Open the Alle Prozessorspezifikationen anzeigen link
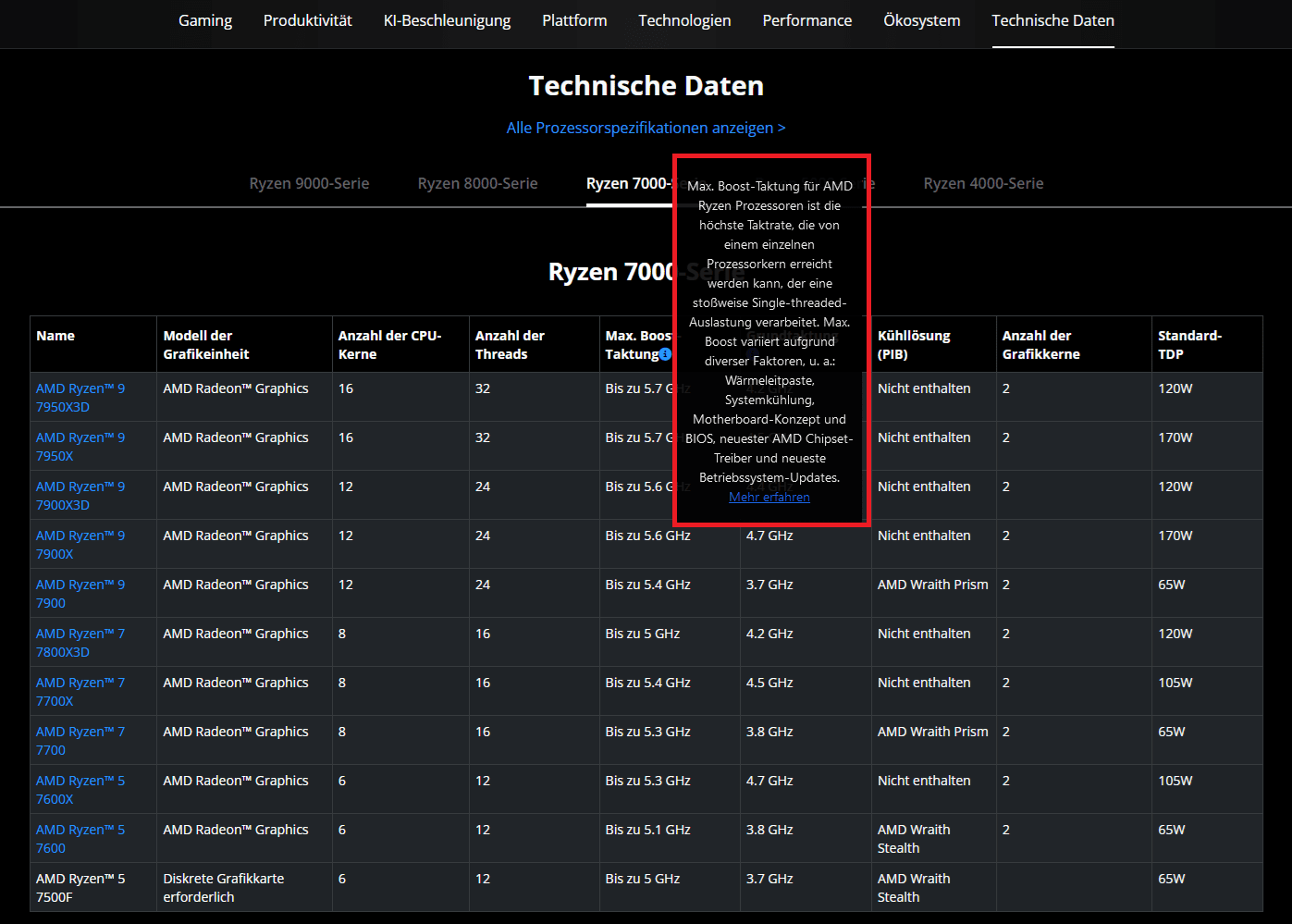 click(646, 128)
